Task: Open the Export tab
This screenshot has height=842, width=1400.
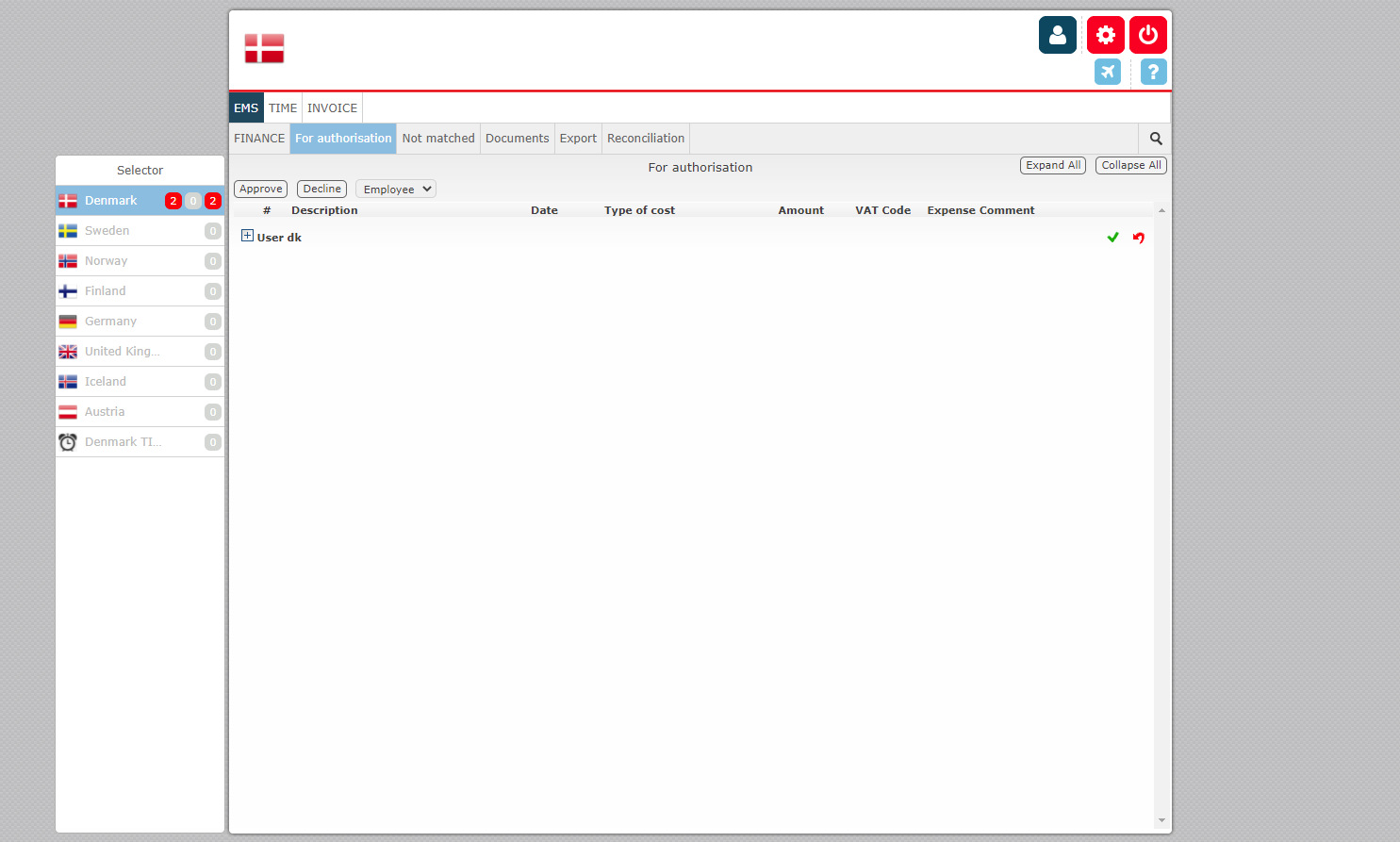Action: 578,139
